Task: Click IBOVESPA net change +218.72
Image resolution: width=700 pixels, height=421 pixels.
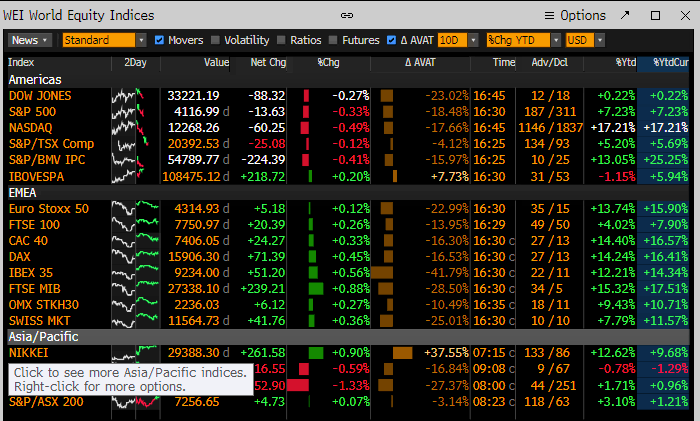Action: [x=262, y=177]
